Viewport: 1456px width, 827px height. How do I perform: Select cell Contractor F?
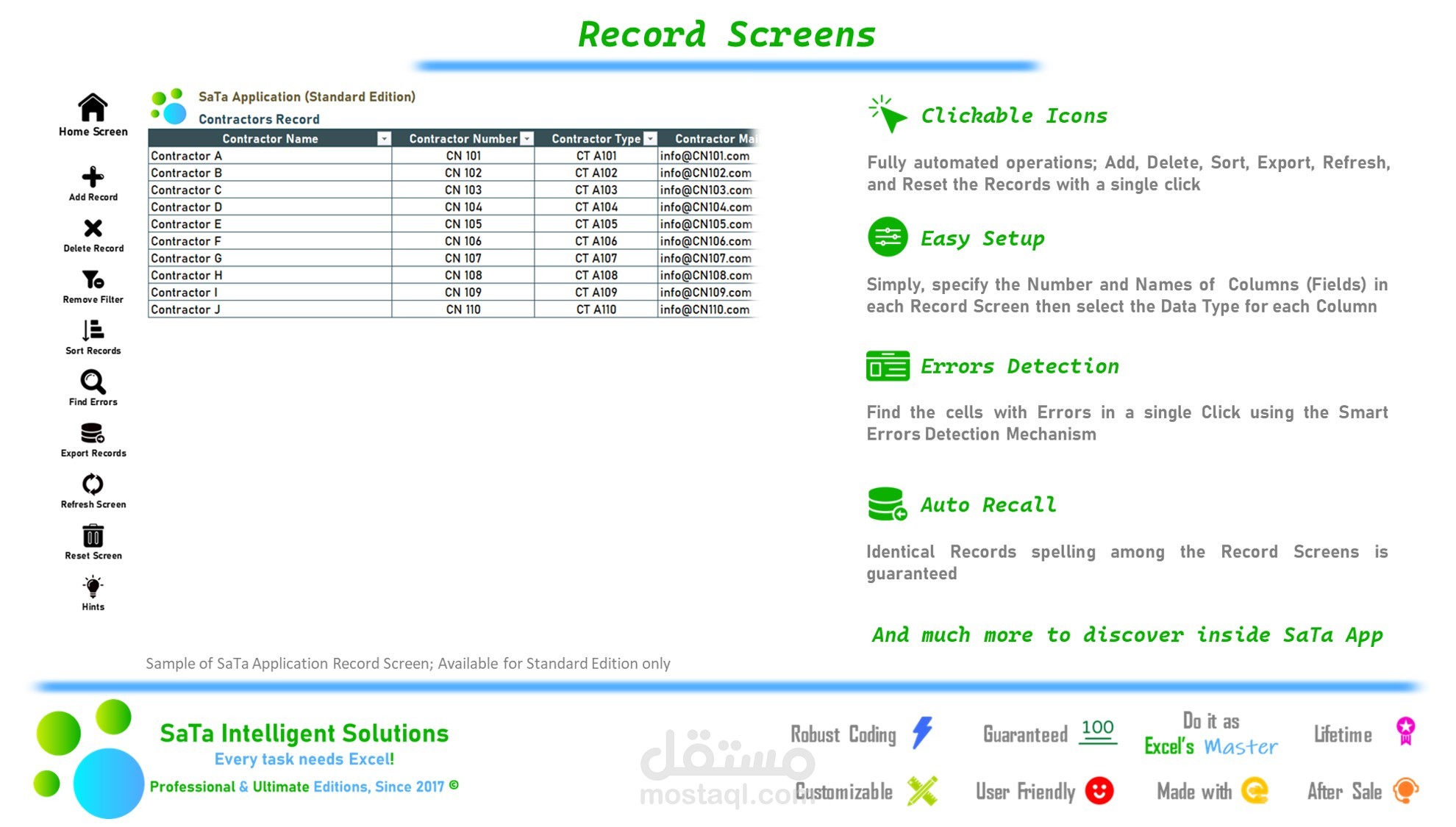coord(270,241)
